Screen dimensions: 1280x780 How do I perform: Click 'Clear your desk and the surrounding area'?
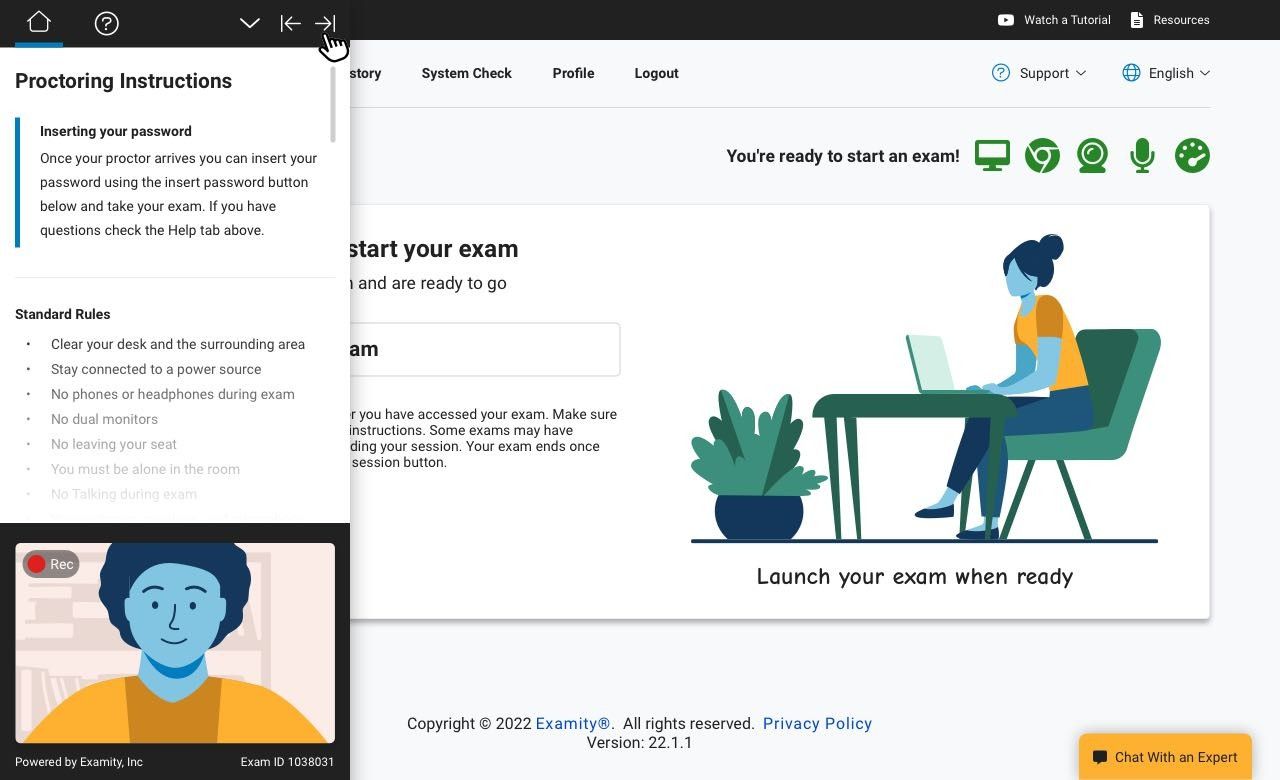pyautogui.click(x=178, y=344)
